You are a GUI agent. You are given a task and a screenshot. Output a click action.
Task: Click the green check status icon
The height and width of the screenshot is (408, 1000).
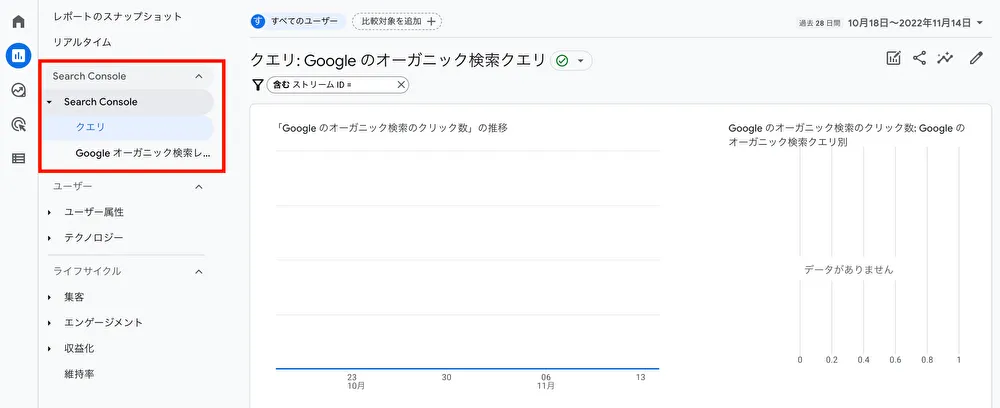tap(562, 61)
